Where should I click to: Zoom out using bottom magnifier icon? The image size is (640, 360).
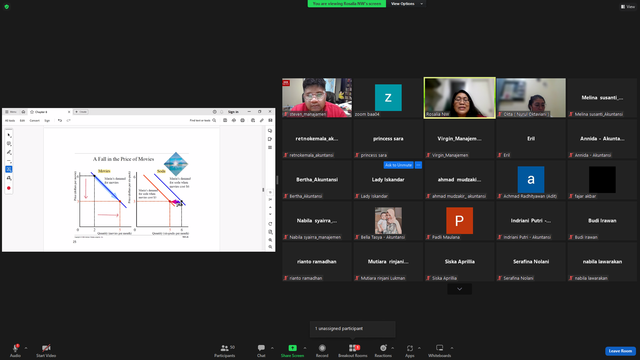click(x=270, y=247)
